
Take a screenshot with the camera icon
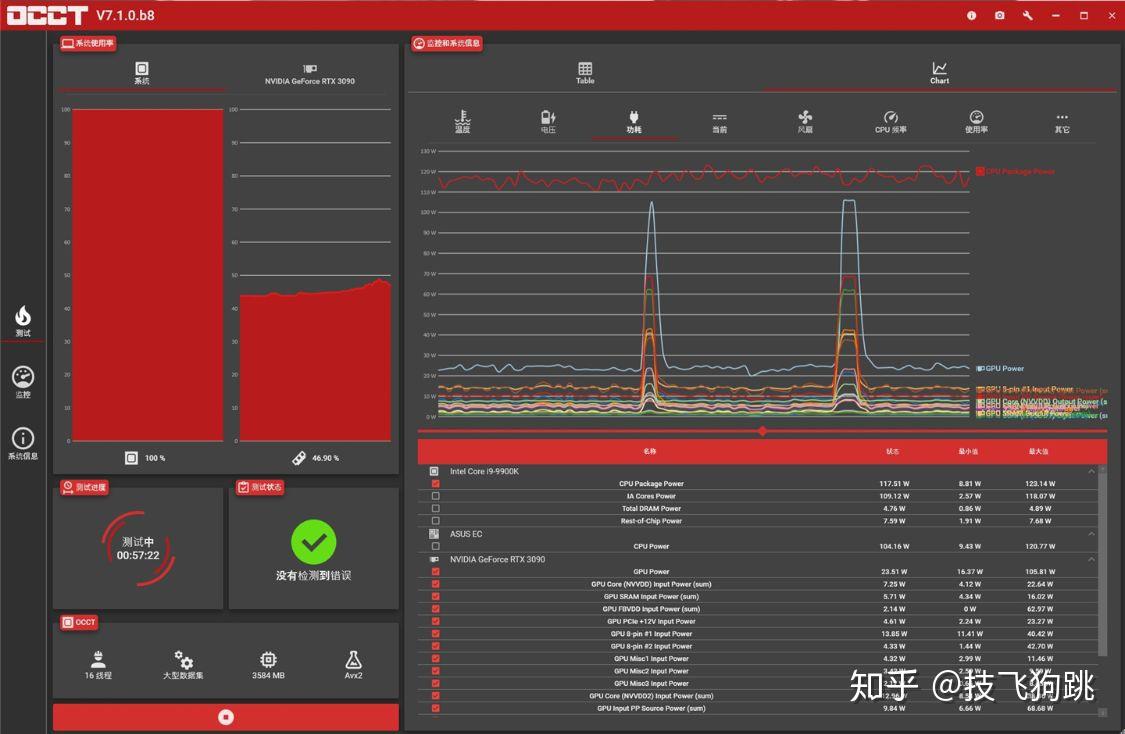pyautogui.click(x=999, y=16)
